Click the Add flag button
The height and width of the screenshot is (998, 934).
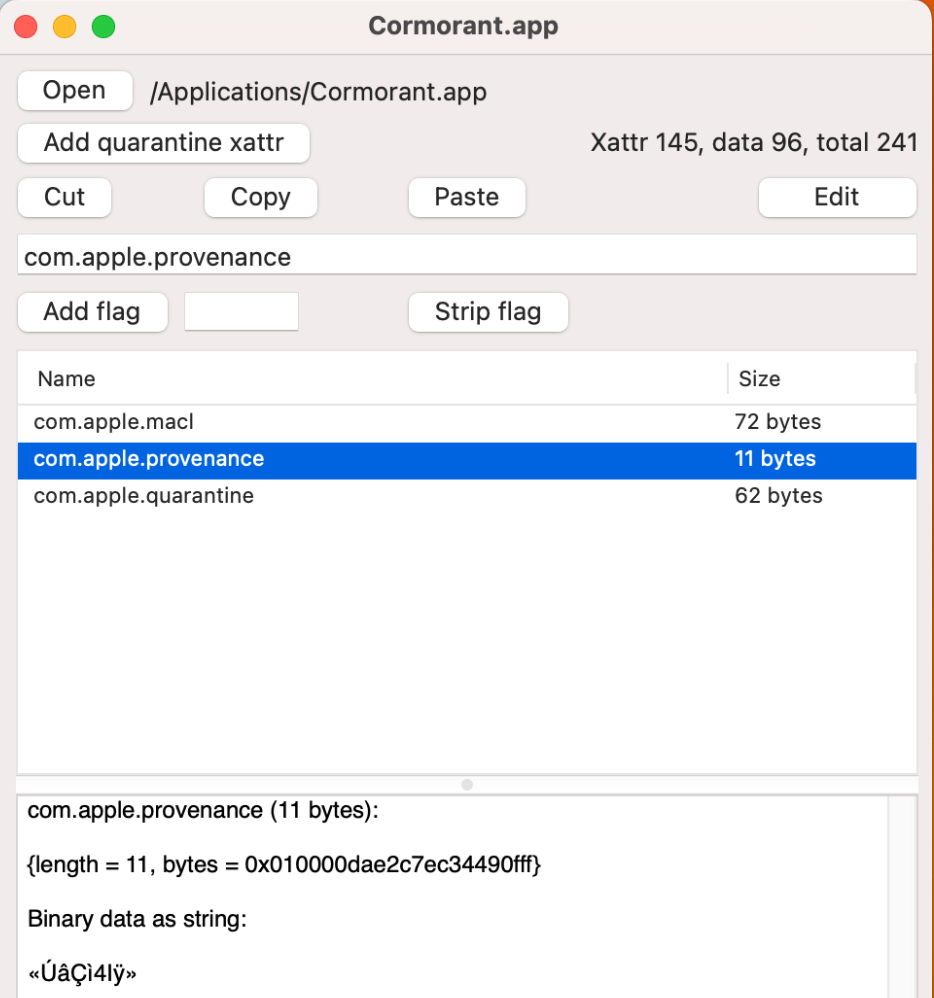[x=92, y=312]
